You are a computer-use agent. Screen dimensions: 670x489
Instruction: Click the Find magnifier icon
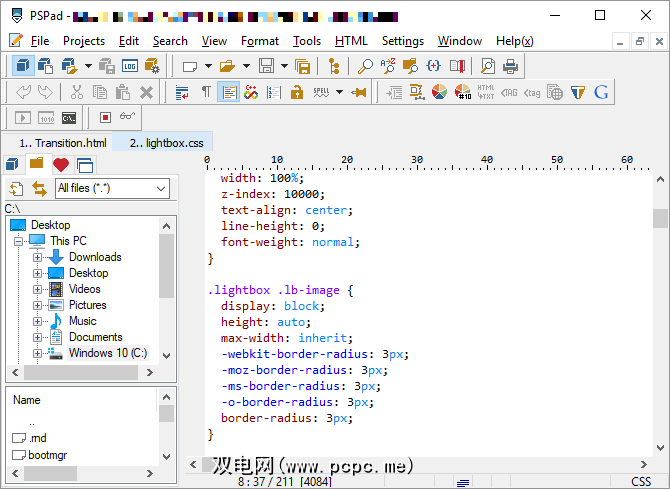tap(365, 66)
